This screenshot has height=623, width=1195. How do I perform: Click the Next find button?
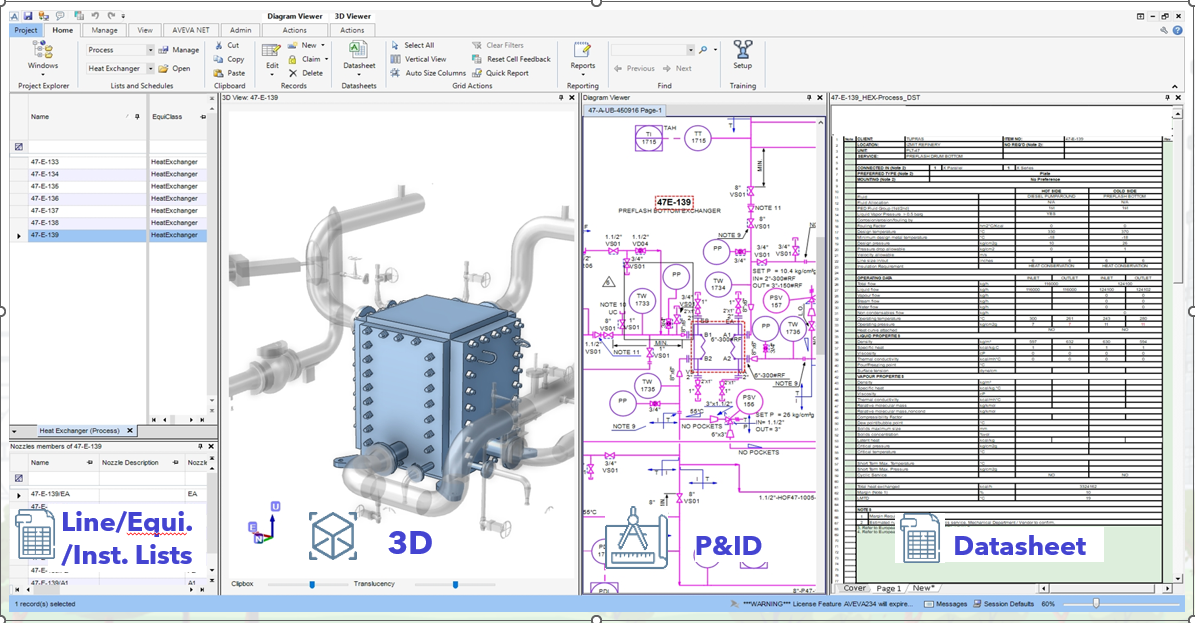(x=678, y=69)
